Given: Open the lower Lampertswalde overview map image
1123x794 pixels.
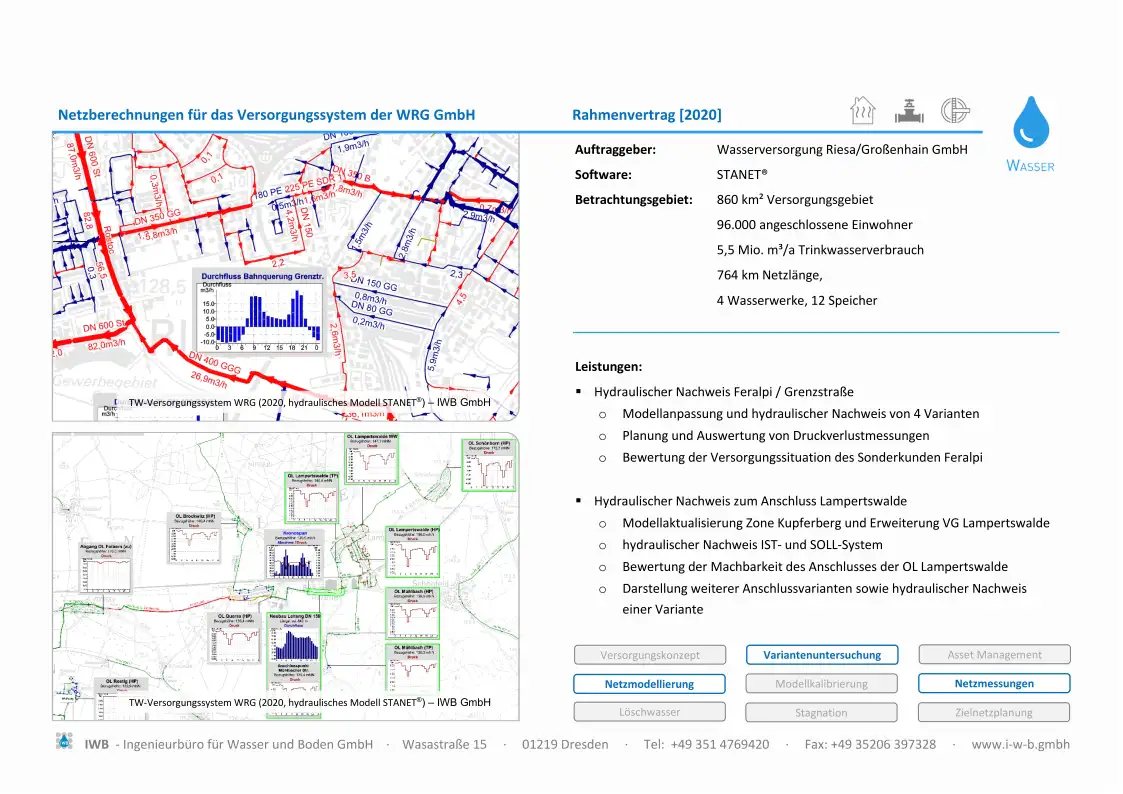Looking at the screenshot, I should pyautogui.click(x=286, y=575).
